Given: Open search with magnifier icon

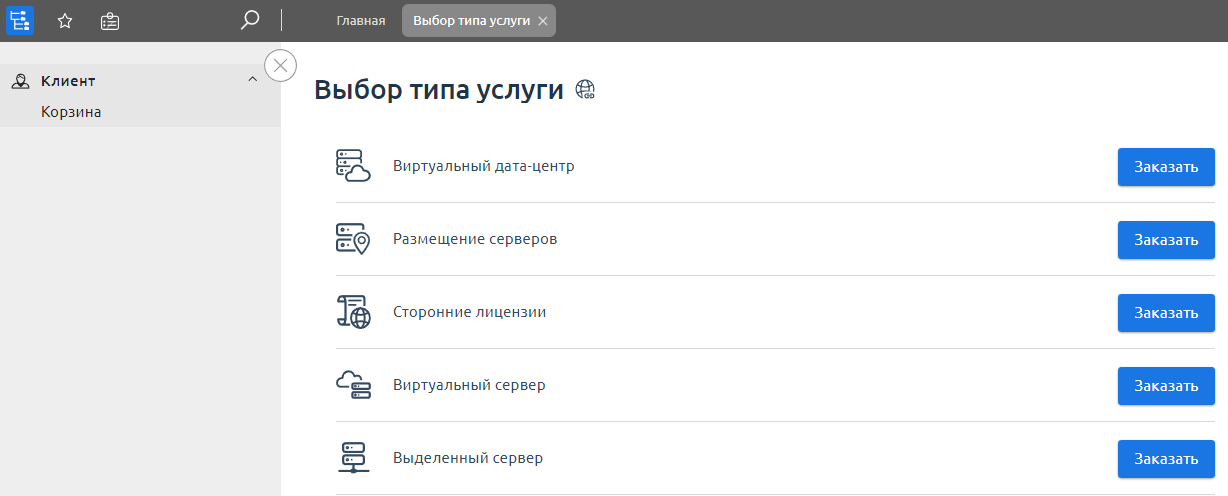Looking at the screenshot, I should pos(250,20).
